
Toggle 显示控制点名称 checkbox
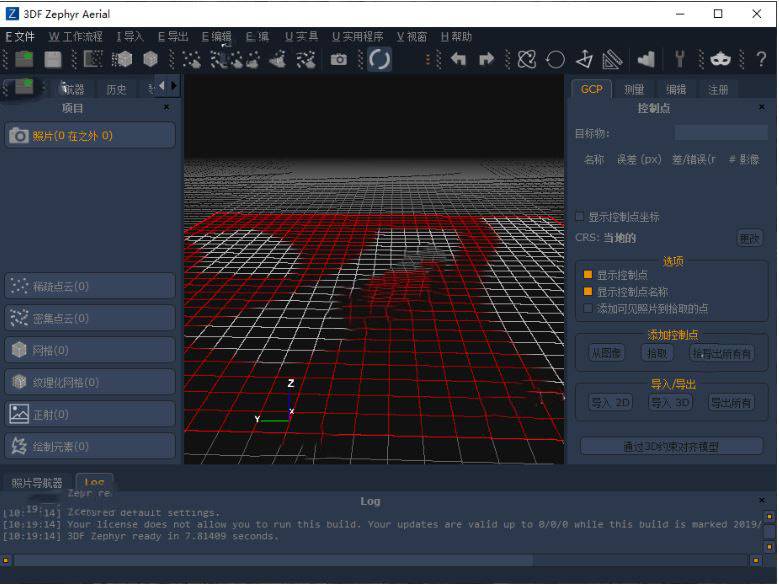click(x=588, y=292)
